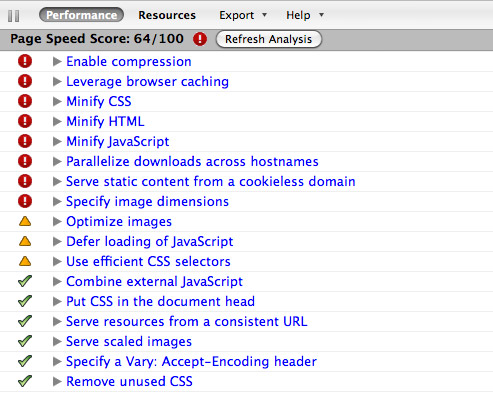Open the Minify HTML link

(x=105, y=122)
